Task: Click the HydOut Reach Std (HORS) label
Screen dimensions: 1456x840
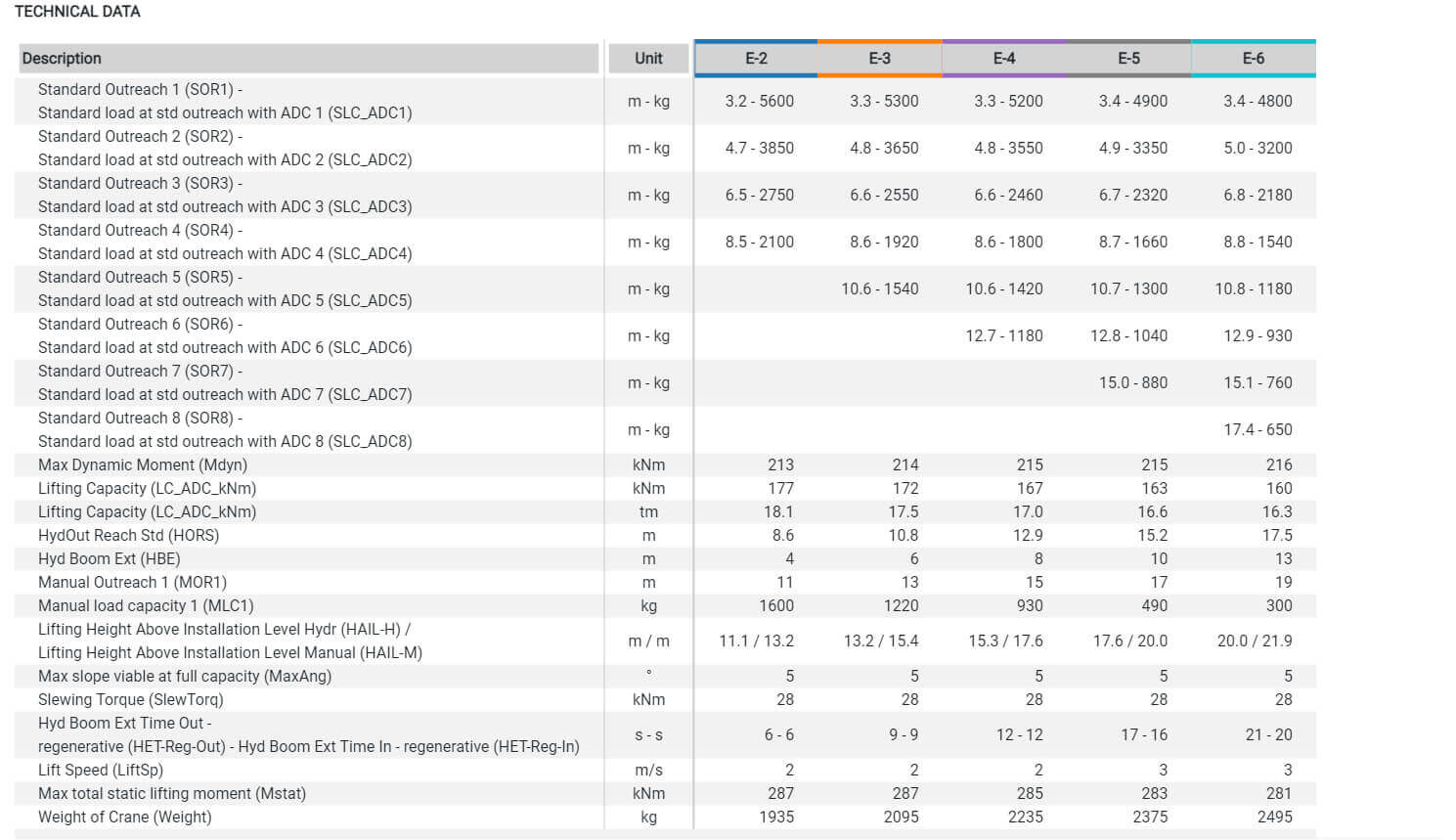Action: (x=128, y=536)
